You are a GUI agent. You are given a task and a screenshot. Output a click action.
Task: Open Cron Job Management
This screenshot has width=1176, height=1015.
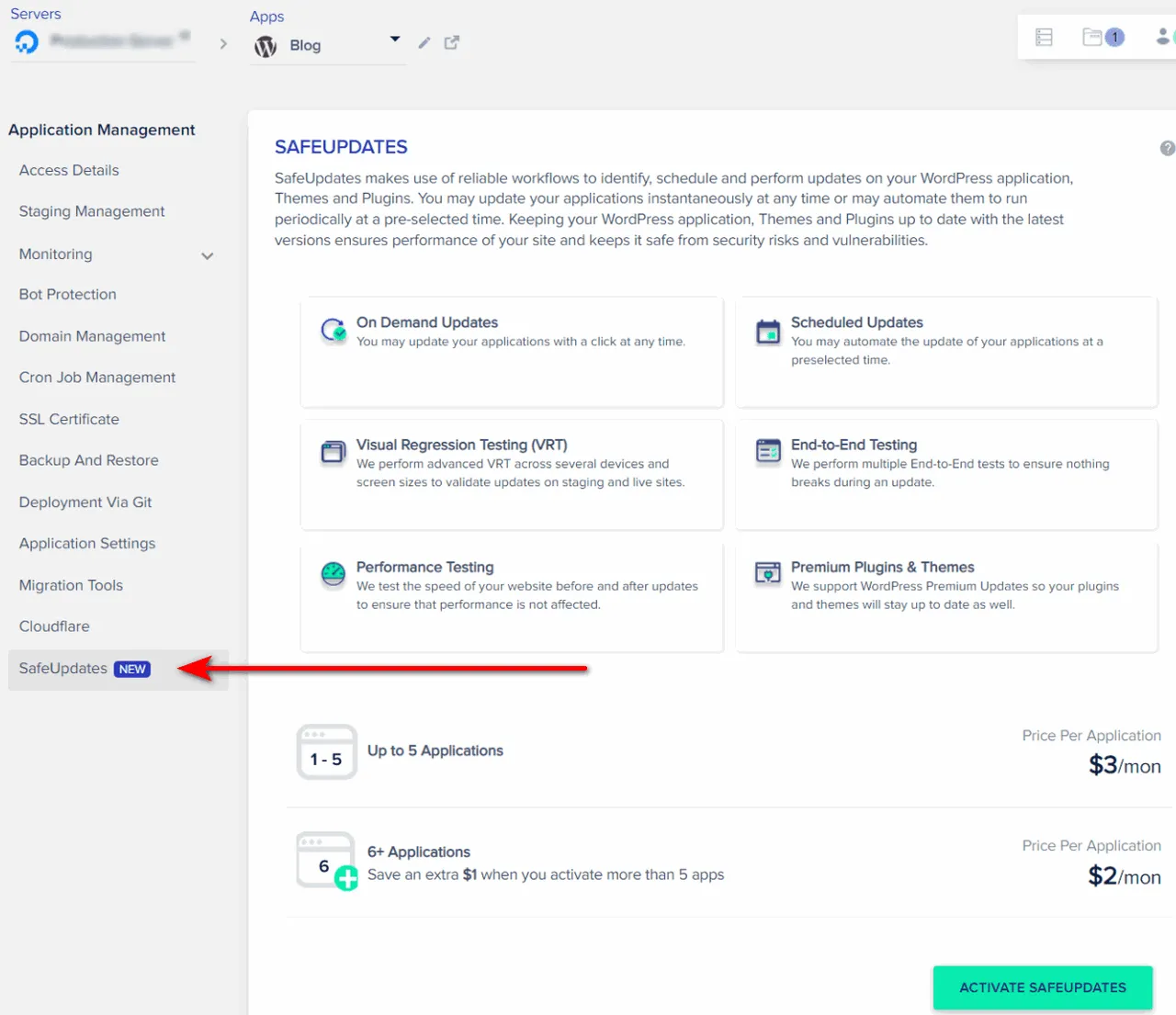[97, 377]
